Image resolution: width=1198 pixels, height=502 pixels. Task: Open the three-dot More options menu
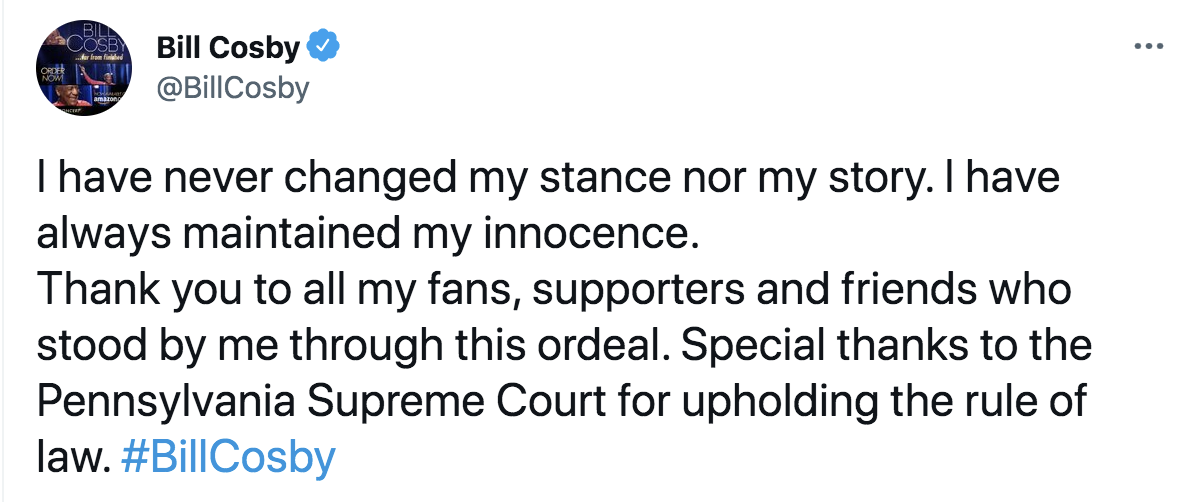[1148, 48]
